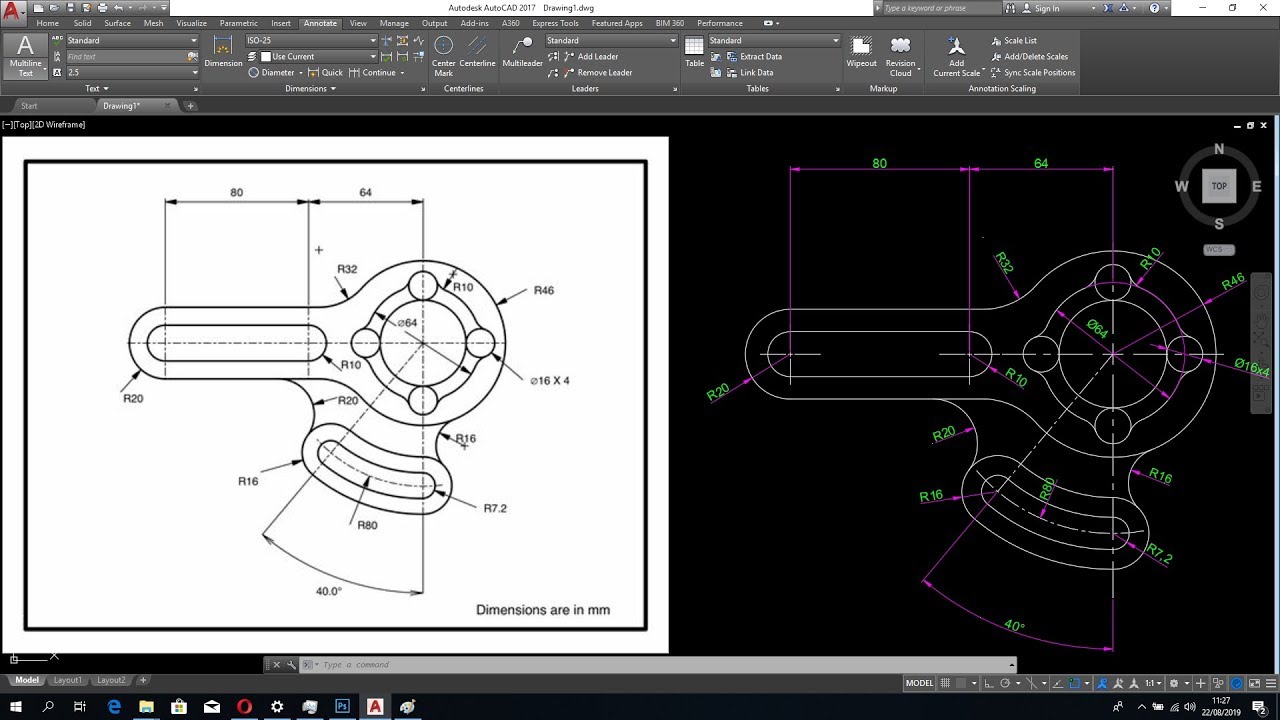The image size is (1280, 720).
Task: Select the Multileader tool
Action: pyautogui.click(x=522, y=51)
